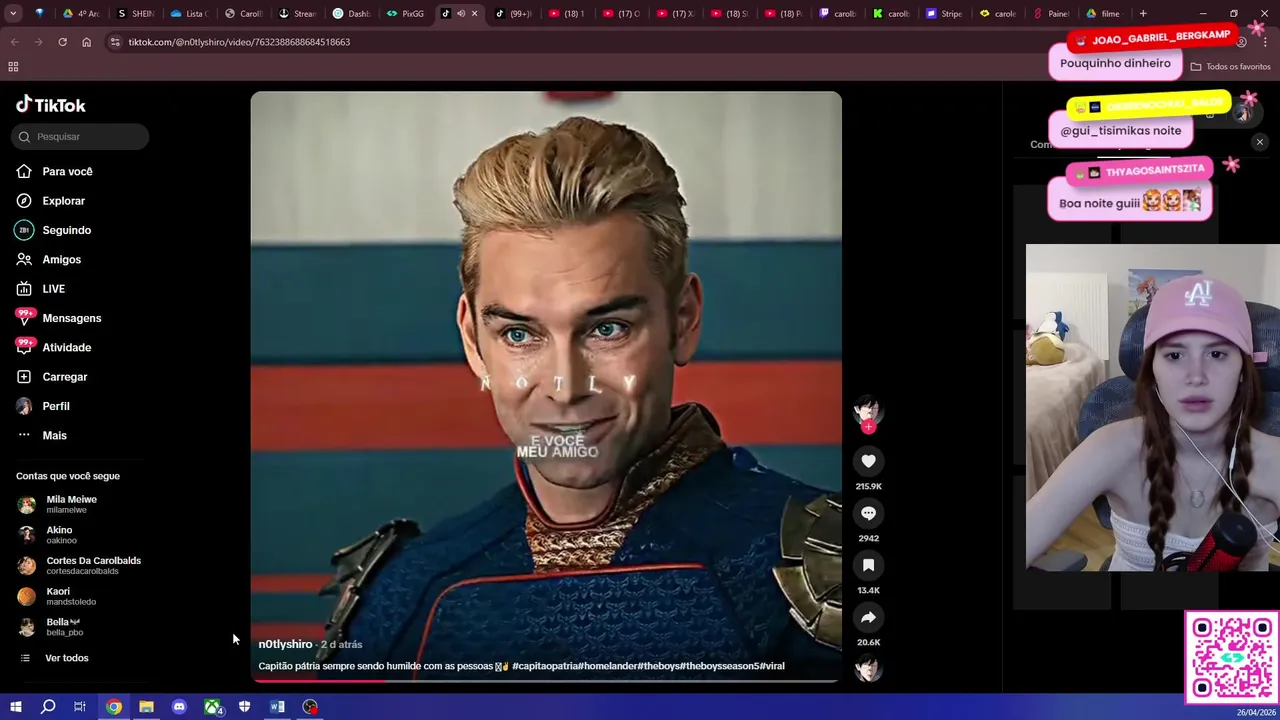Screen dimensions: 1280x720
Task: Open followed account Mila Meiwe
Action: [57, 504]
